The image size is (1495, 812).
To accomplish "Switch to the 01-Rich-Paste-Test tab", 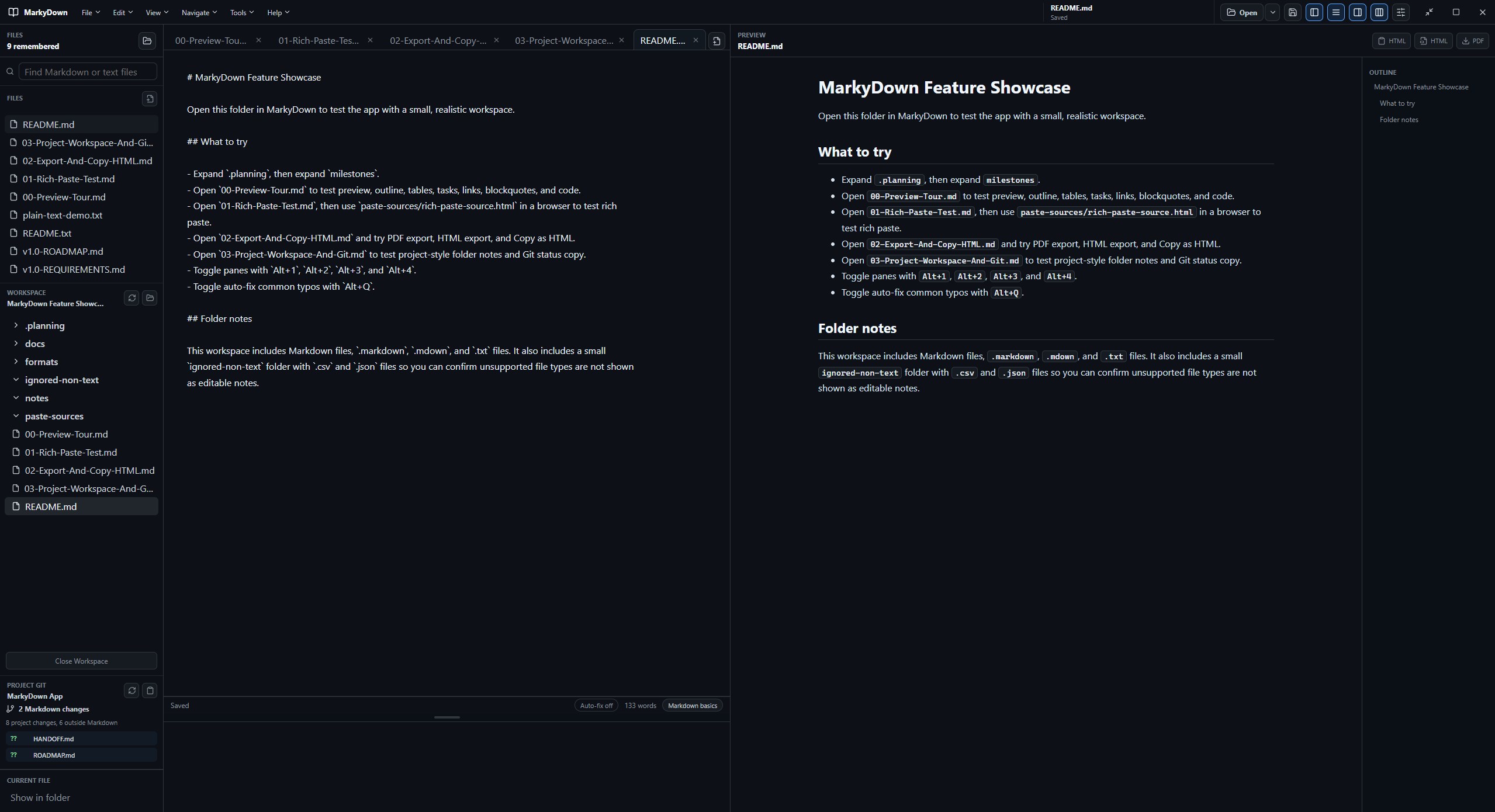I will (319, 40).
